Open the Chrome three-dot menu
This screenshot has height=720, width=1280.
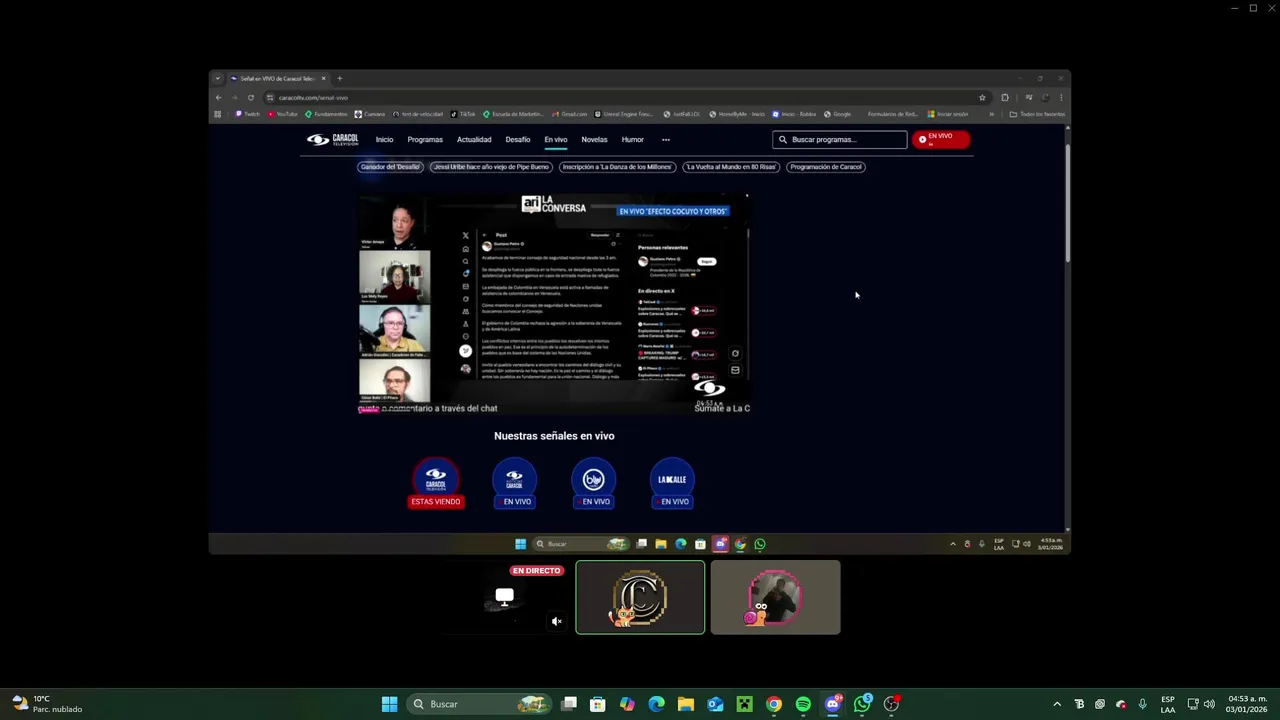(1061, 97)
